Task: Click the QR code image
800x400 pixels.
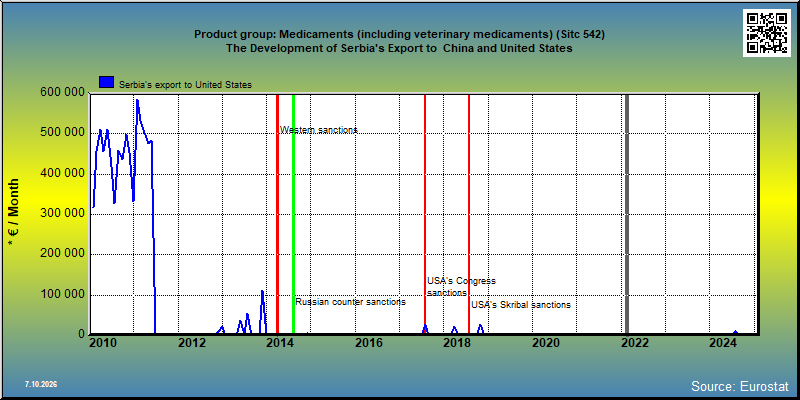Action: [x=766, y=33]
